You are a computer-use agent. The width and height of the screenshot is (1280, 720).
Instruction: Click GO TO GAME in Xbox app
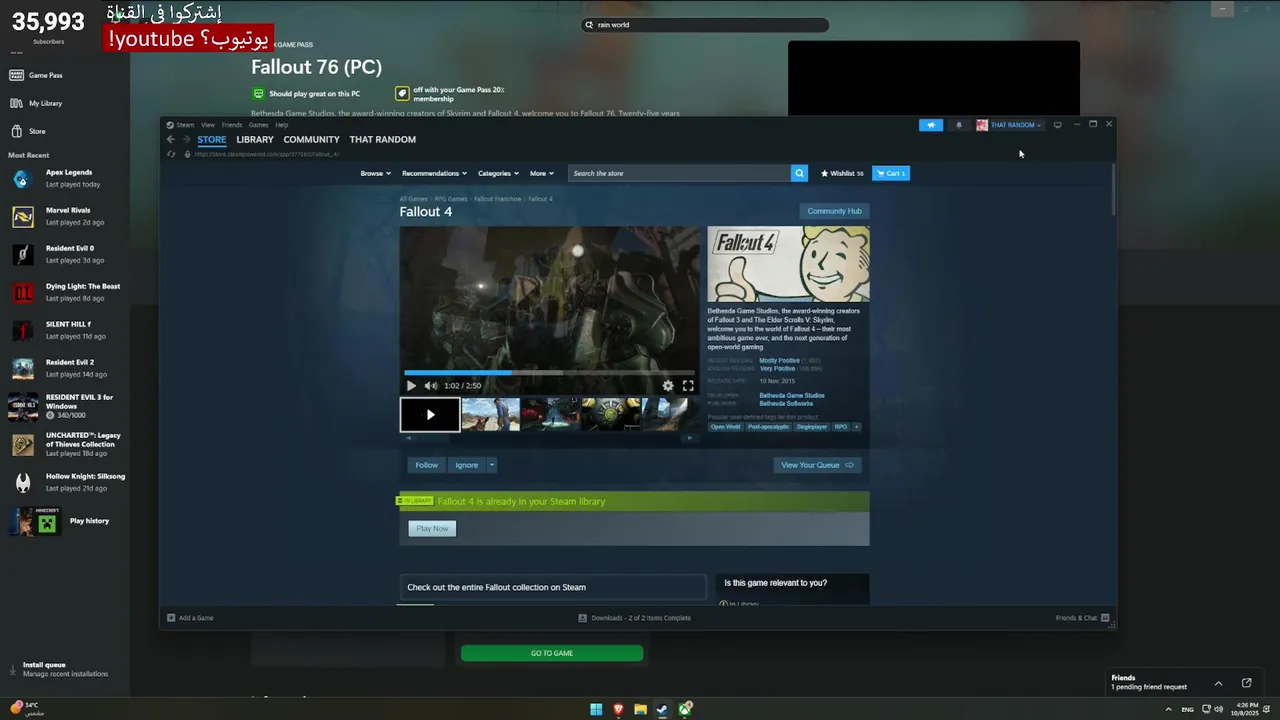tap(552, 653)
